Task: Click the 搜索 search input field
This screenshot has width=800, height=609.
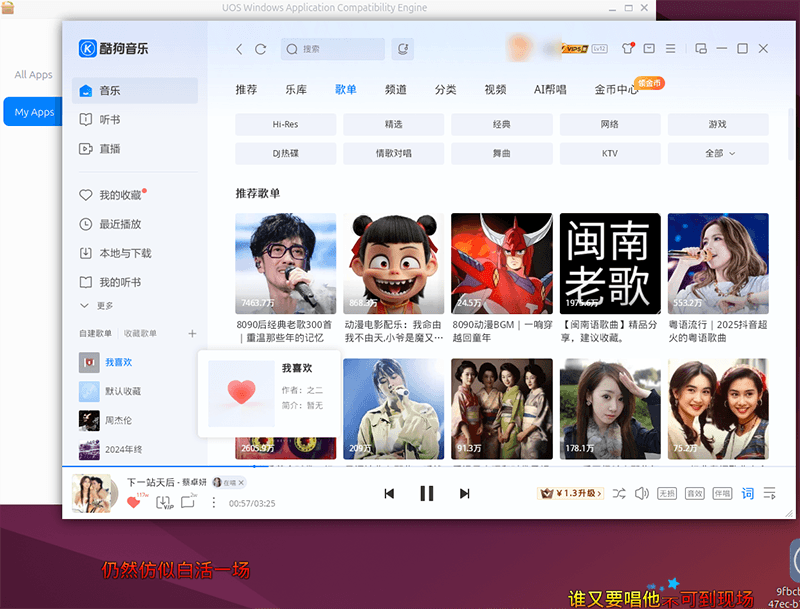Action: coord(333,49)
